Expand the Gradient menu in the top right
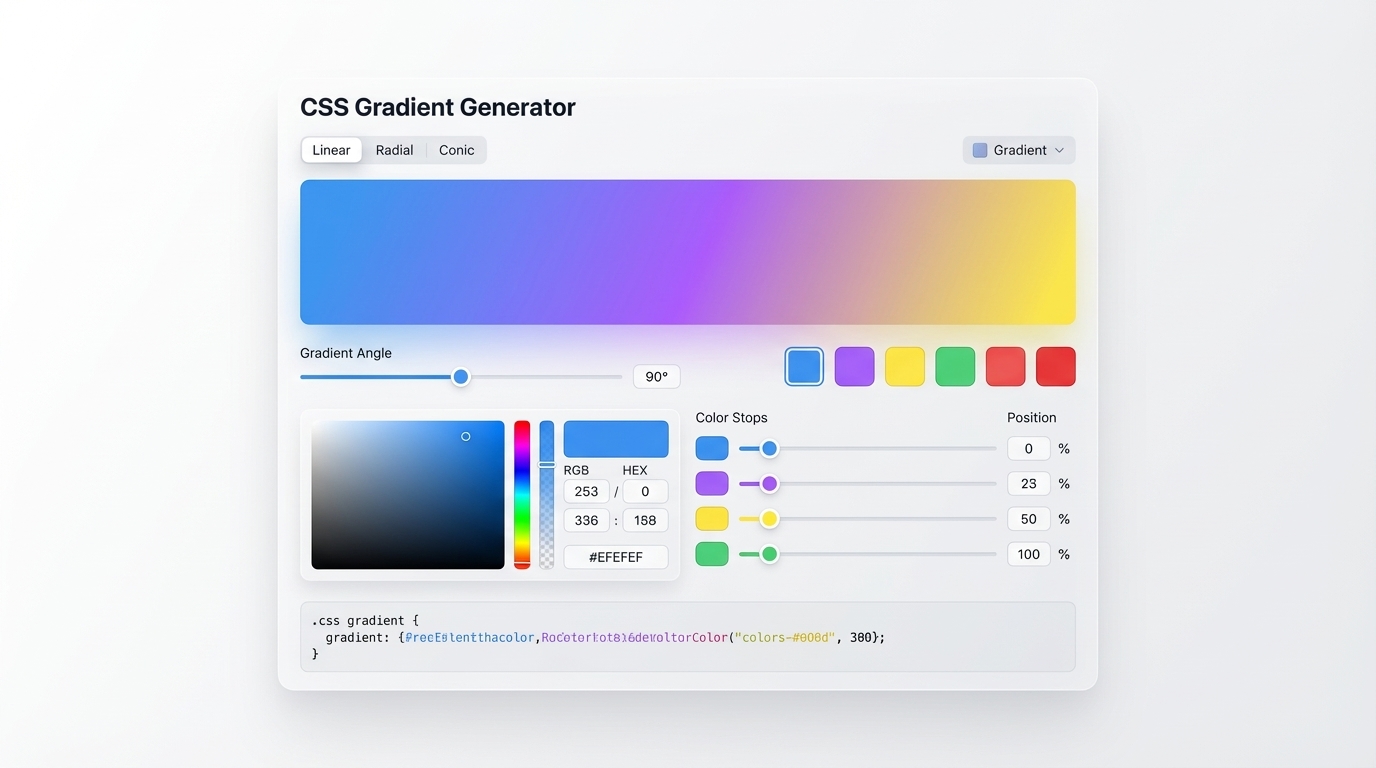 pos(1018,149)
